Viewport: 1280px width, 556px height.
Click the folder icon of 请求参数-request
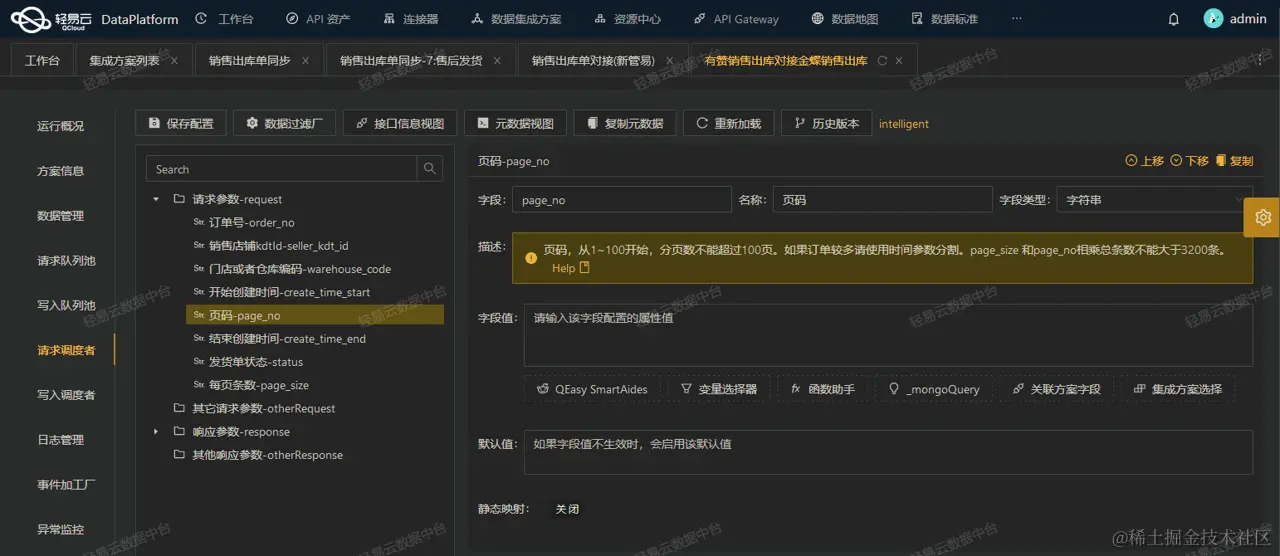(179, 199)
